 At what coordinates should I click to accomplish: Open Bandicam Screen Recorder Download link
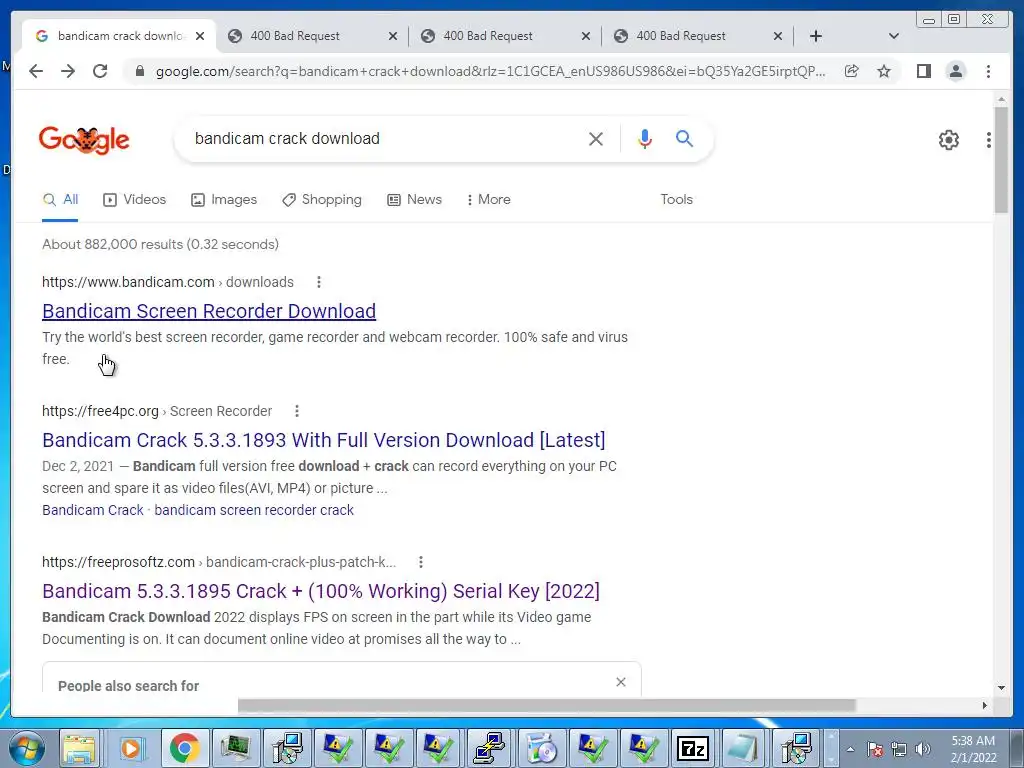(209, 311)
